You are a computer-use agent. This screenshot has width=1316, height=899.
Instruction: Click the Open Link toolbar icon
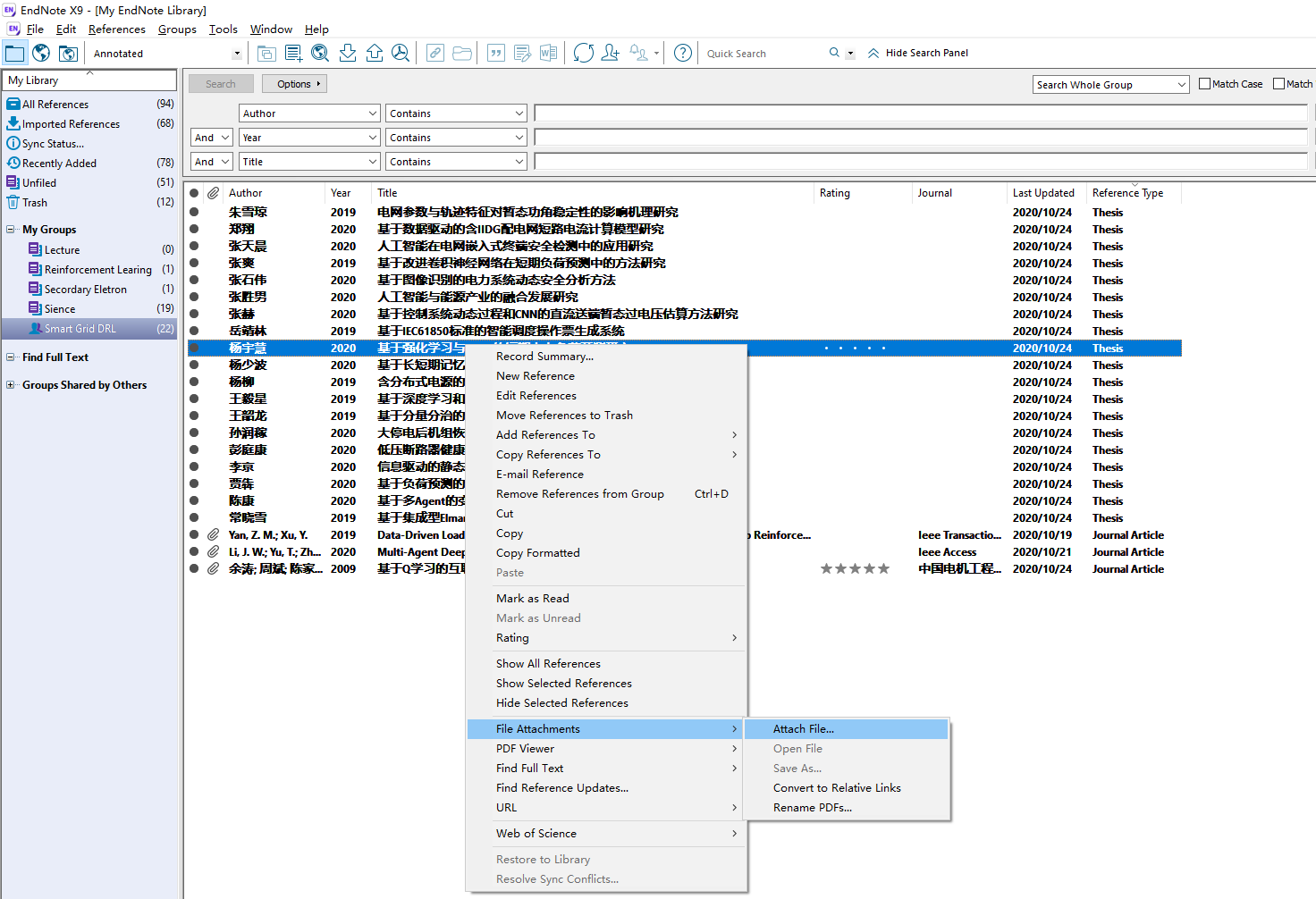point(435,53)
